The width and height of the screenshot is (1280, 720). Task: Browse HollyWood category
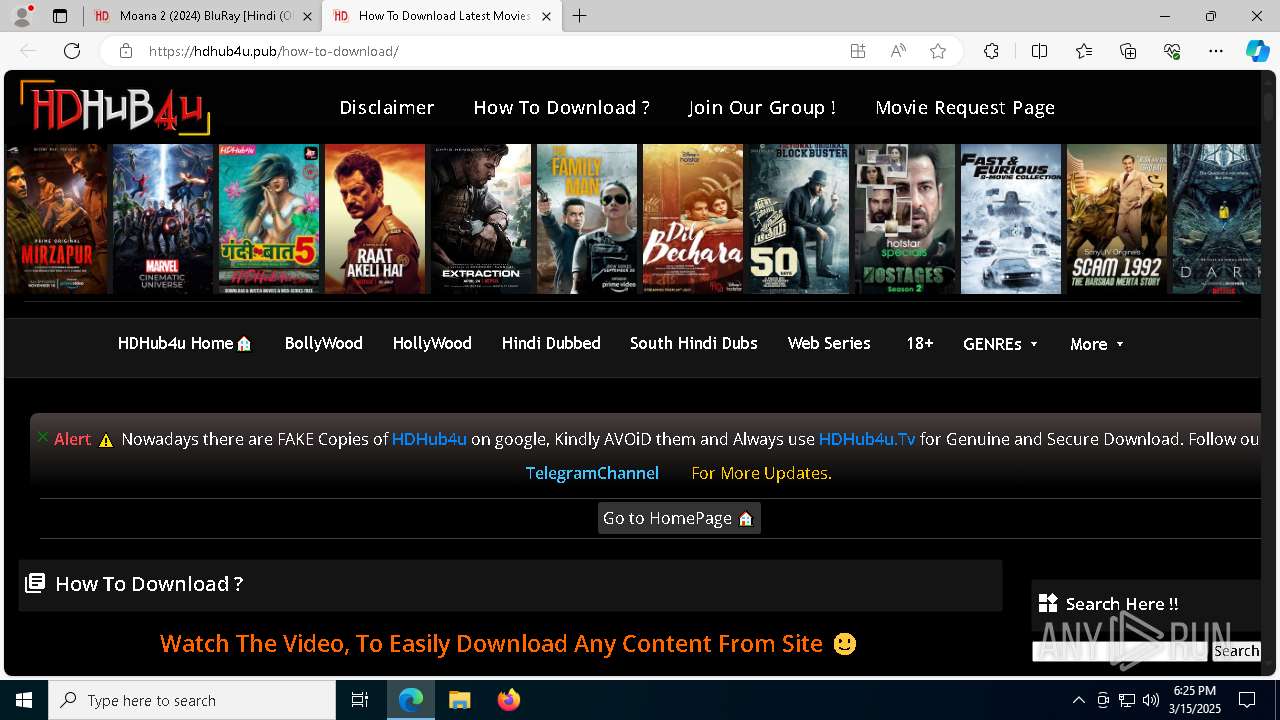(x=432, y=343)
